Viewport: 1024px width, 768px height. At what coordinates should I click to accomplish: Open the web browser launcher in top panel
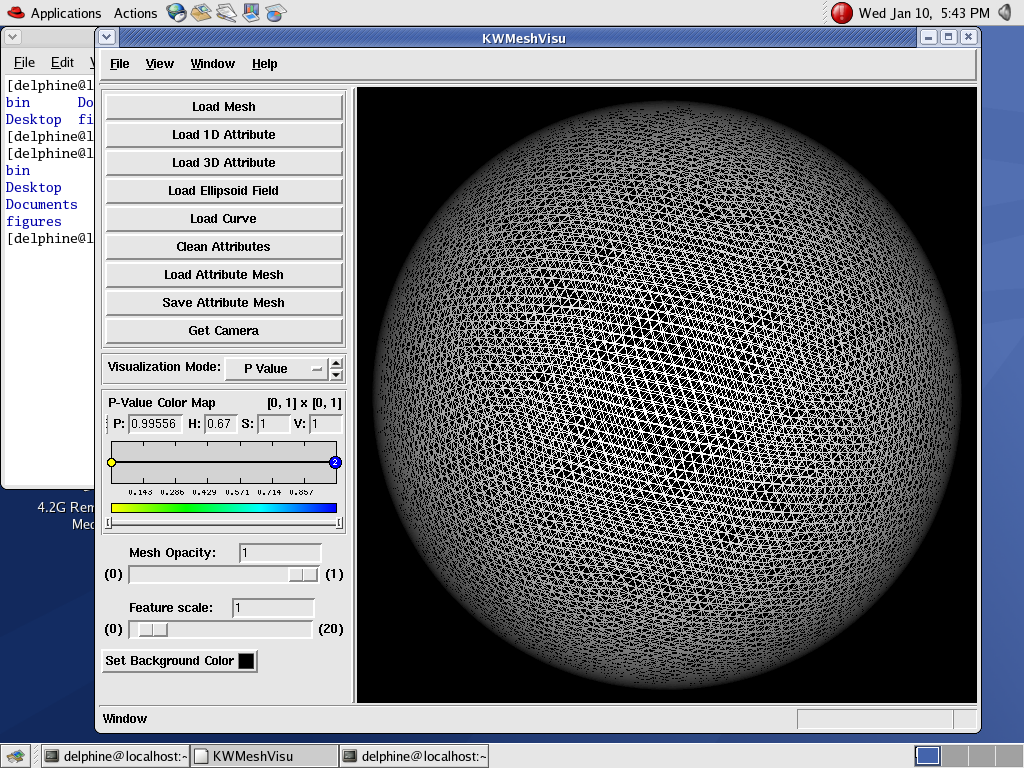(x=177, y=13)
